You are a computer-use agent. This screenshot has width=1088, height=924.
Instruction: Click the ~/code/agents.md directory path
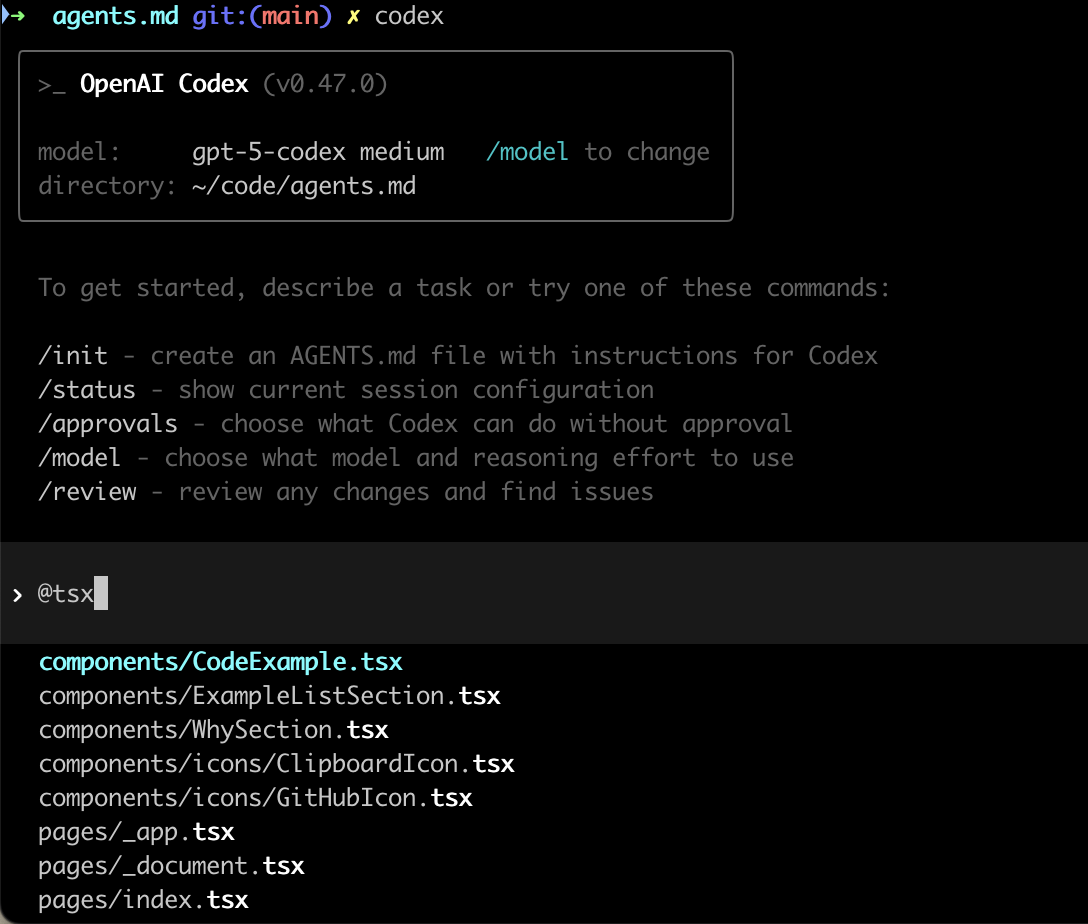point(304,186)
